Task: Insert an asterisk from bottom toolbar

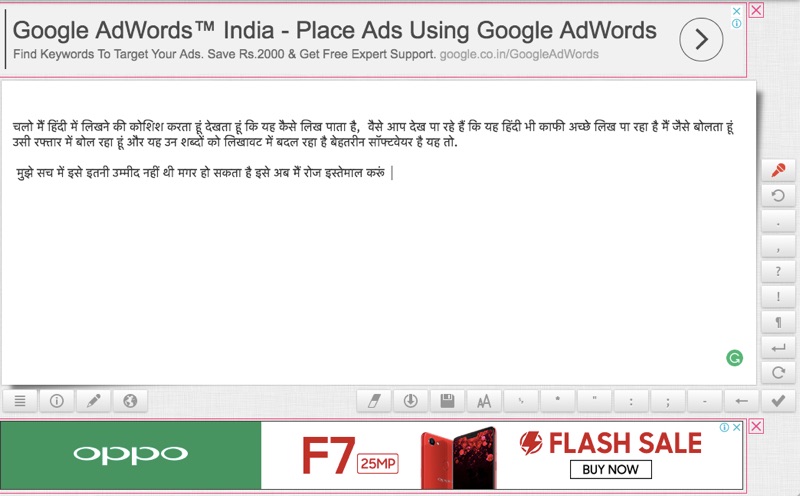Action: click(558, 401)
